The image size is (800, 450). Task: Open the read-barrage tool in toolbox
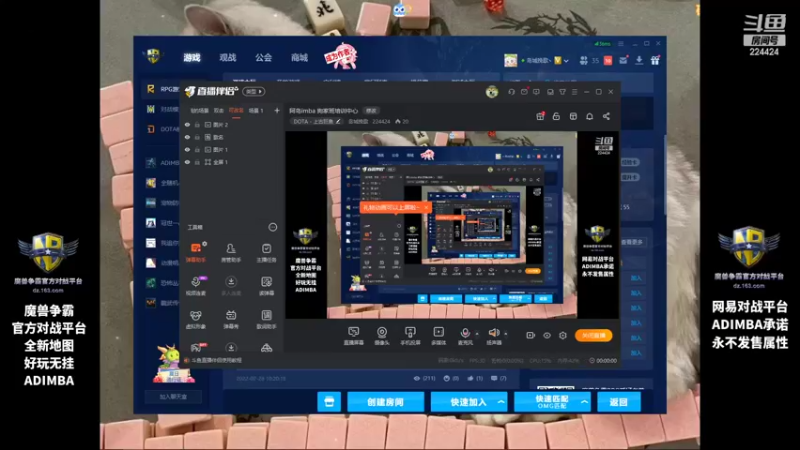tap(266, 286)
